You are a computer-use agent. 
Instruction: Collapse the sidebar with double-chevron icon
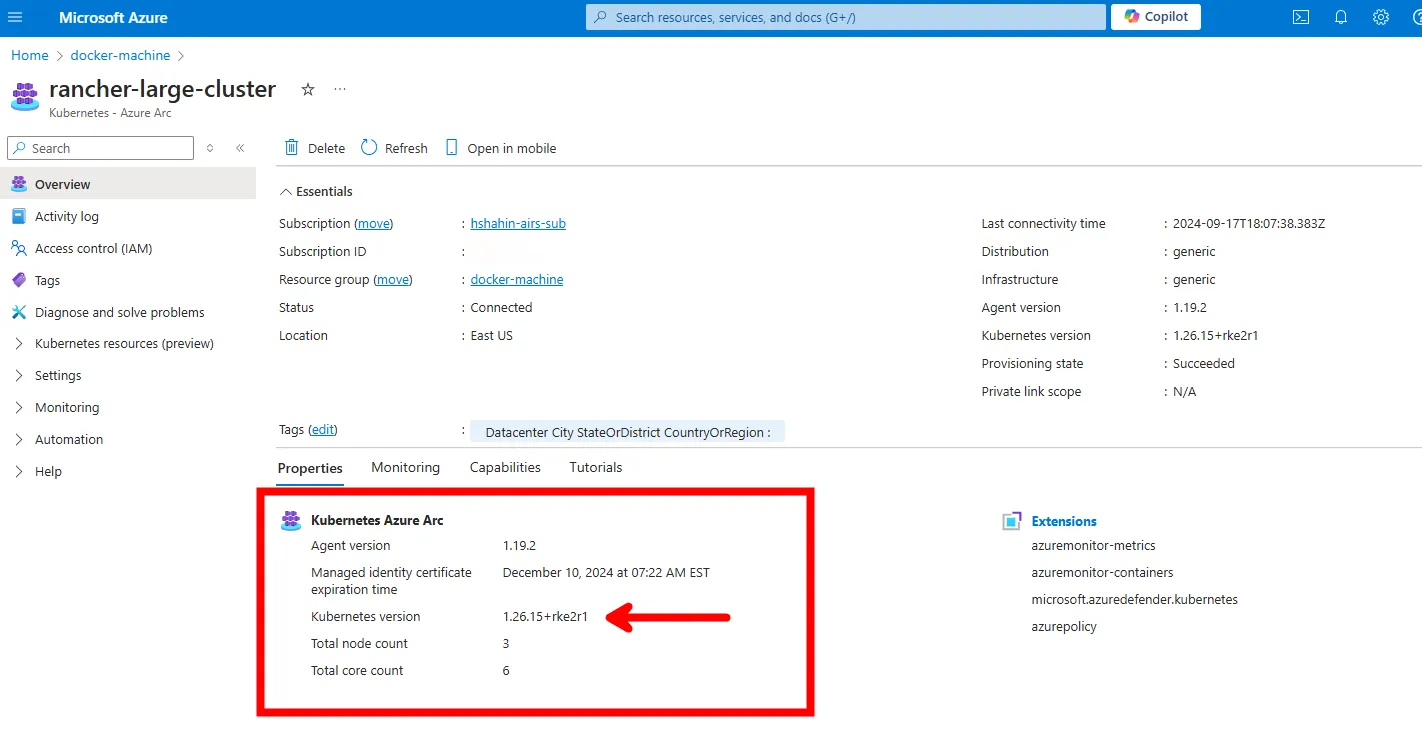coord(240,148)
